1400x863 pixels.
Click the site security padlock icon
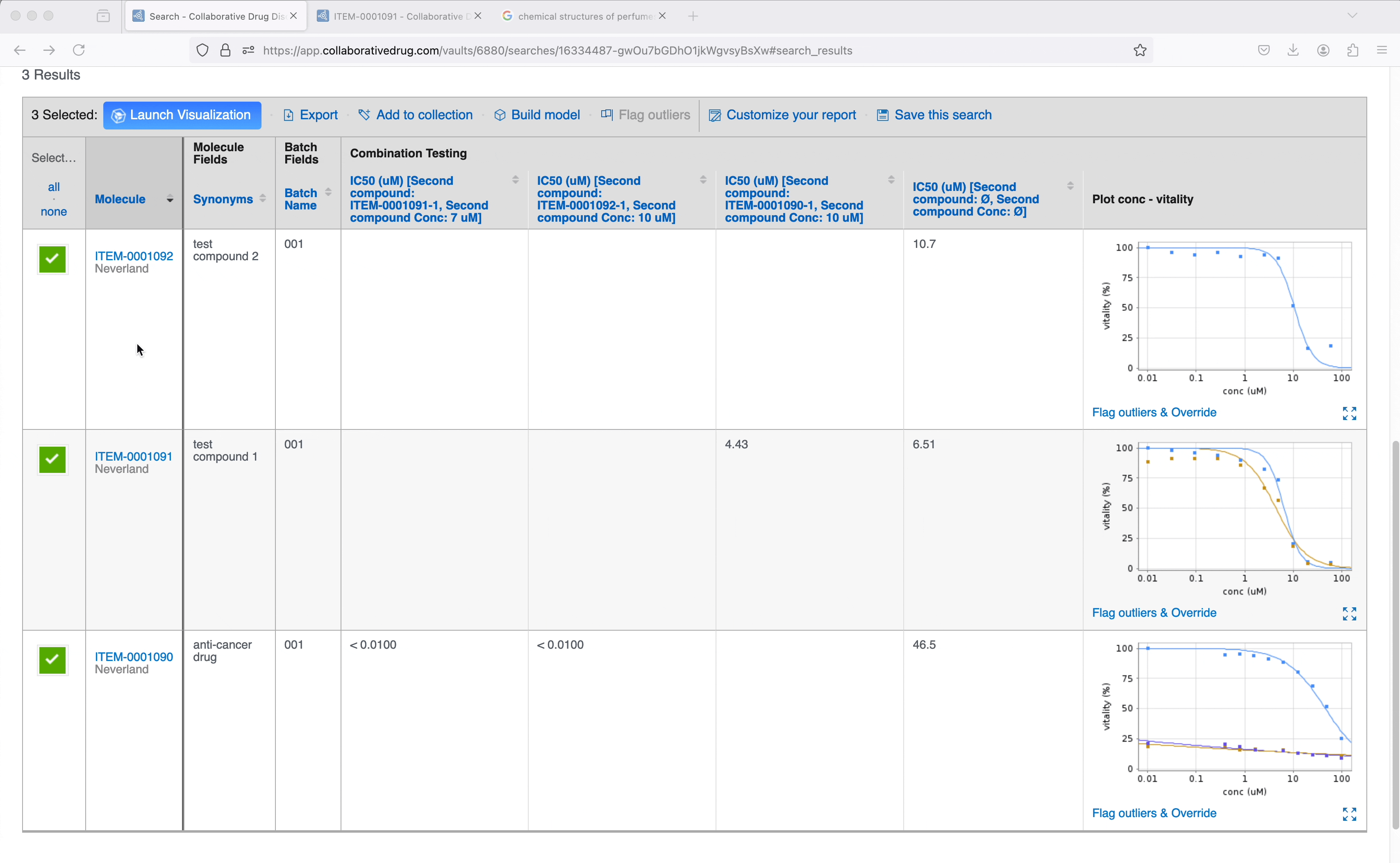[x=225, y=50]
